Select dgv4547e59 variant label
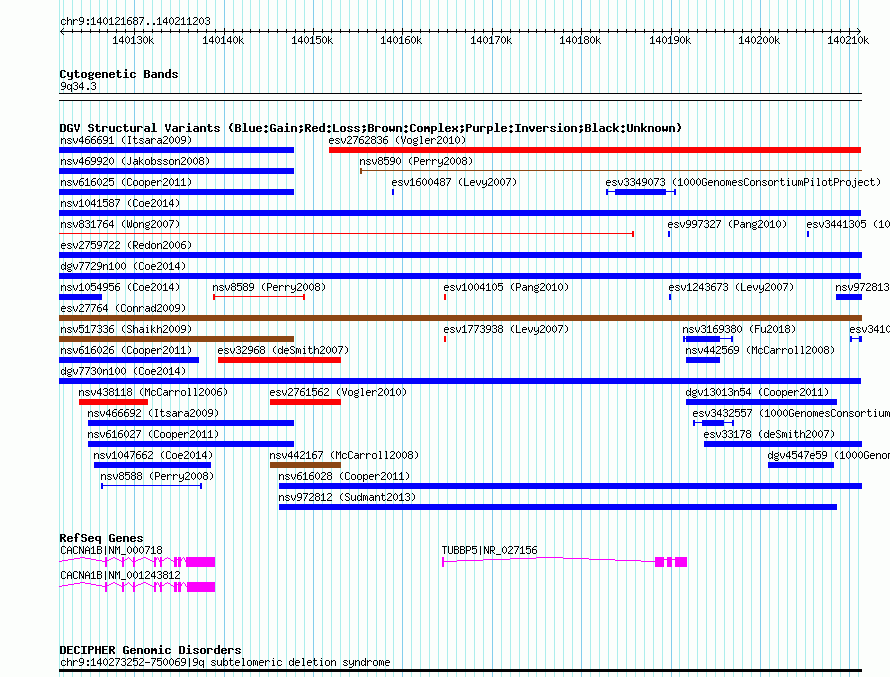 coord(829,455)
